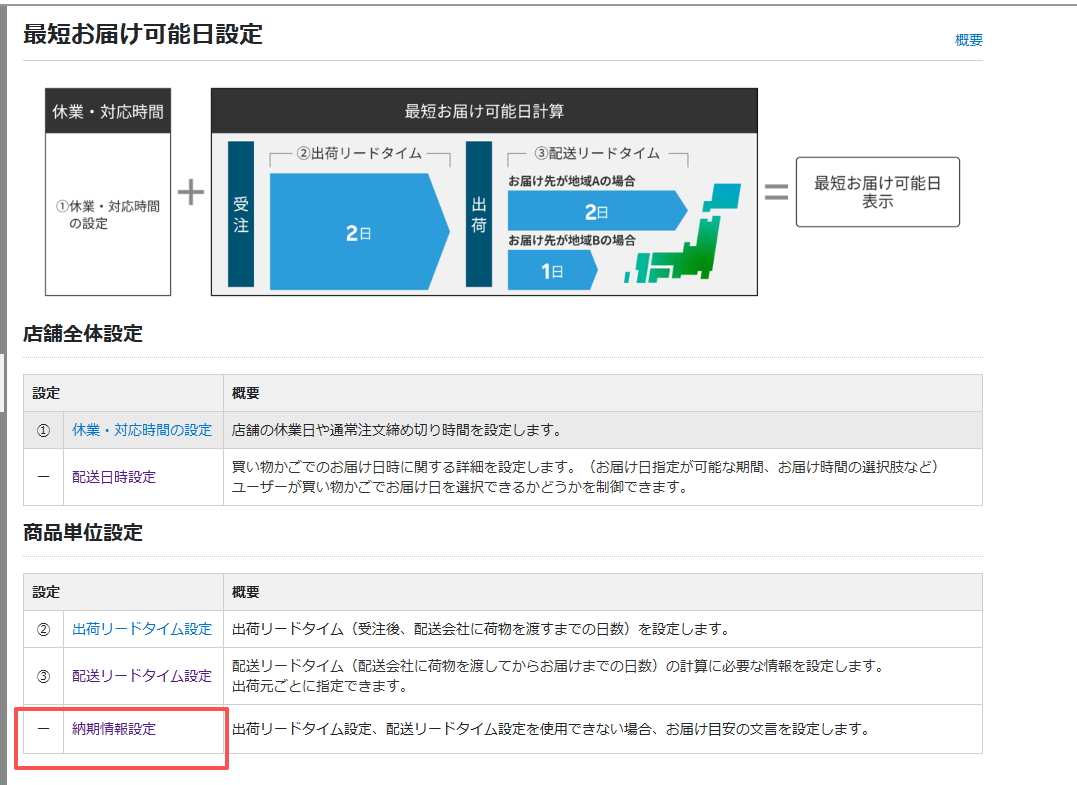Image resolution: width=1077 pixels, height=785 pixels.
Task: Open 配送リードタイム設定 link
Action: tap(142, 676)
